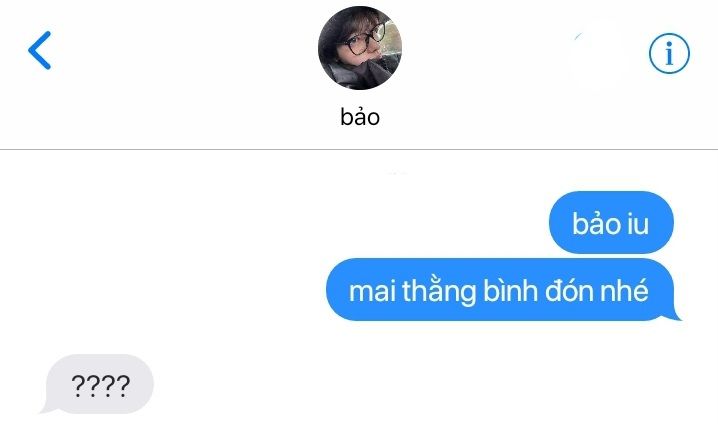Screen dimensions: 718x424
Task: Click the tail of the last blue bubble
Action: coord(675,315)
